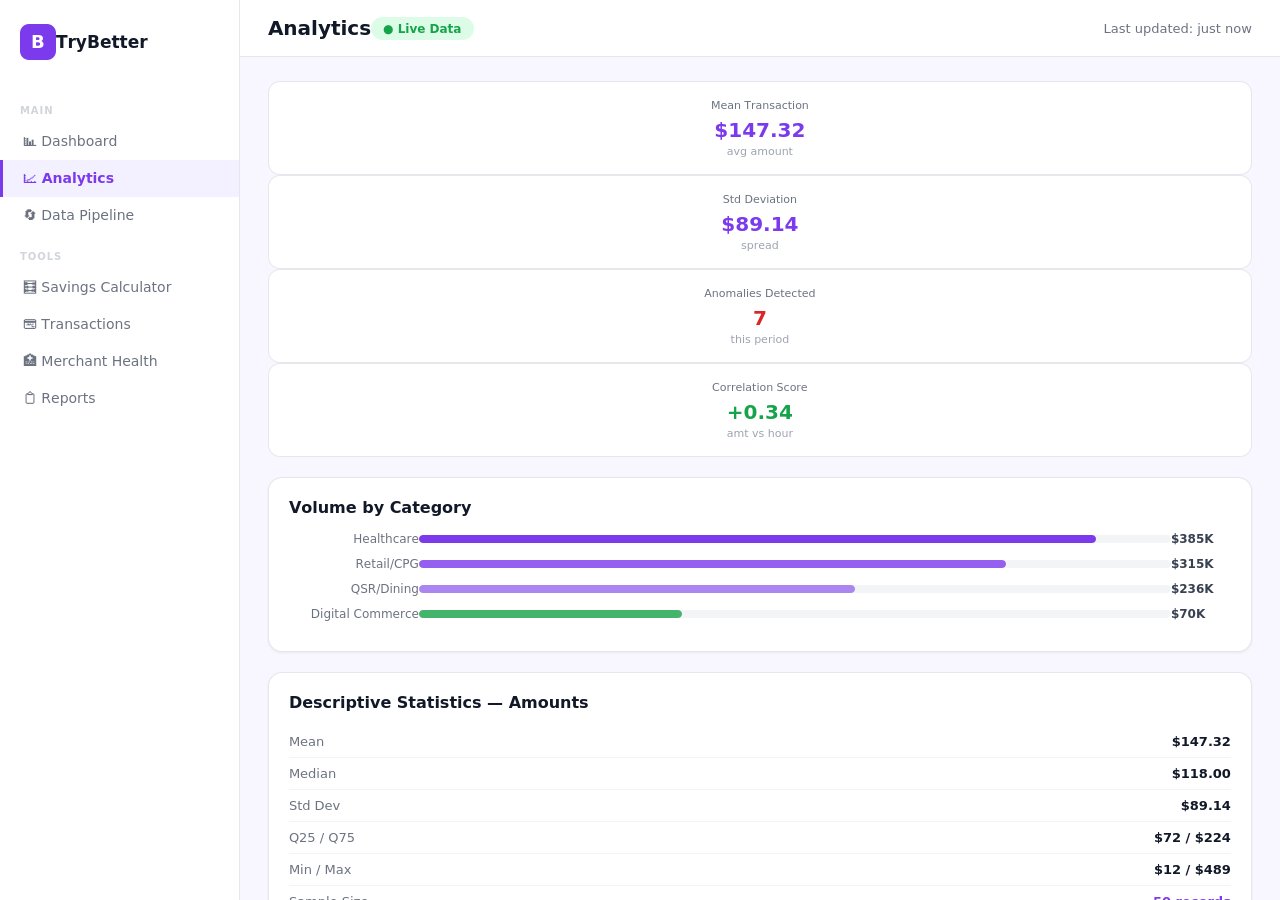The image size is (1280, 900).
Task: Open Merchant Health from the Tools section
Action: point(99,361)
